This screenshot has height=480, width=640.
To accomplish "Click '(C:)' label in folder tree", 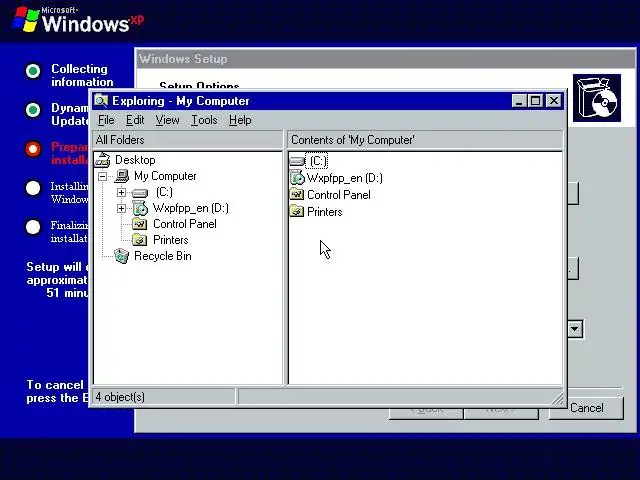I will coord(164,192).
